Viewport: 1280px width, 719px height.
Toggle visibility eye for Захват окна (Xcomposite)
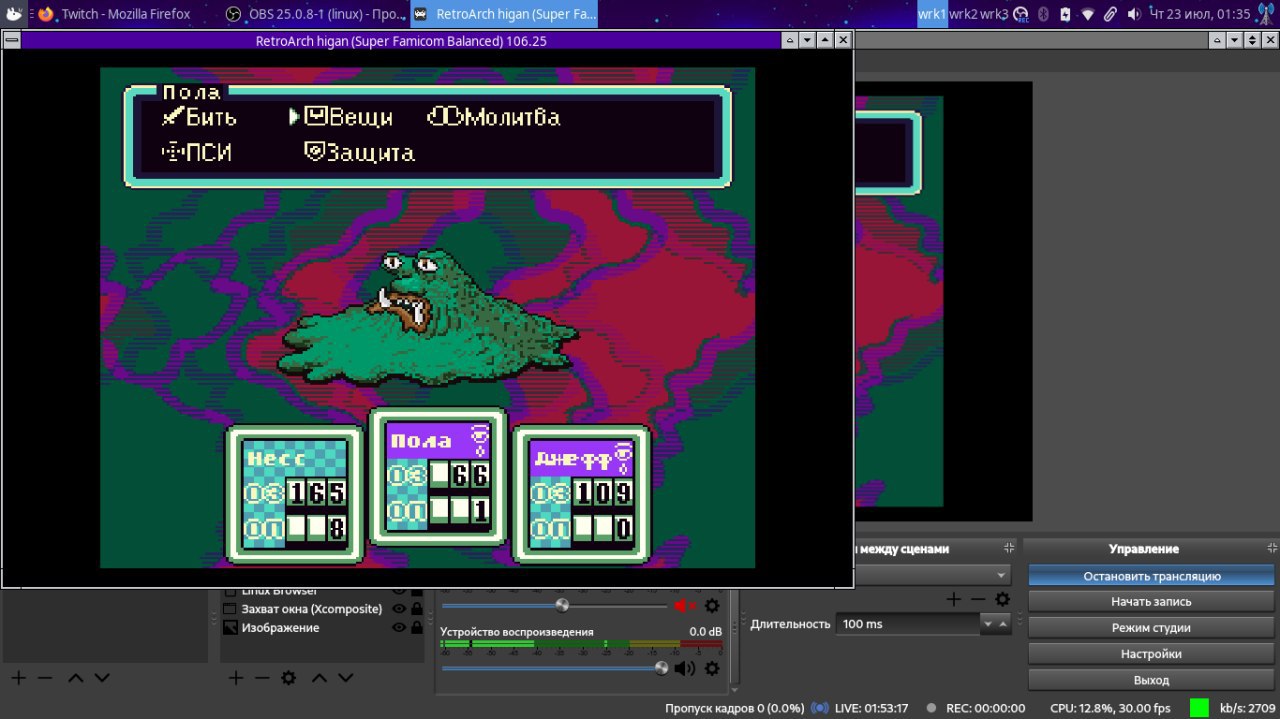click(399, 609)
